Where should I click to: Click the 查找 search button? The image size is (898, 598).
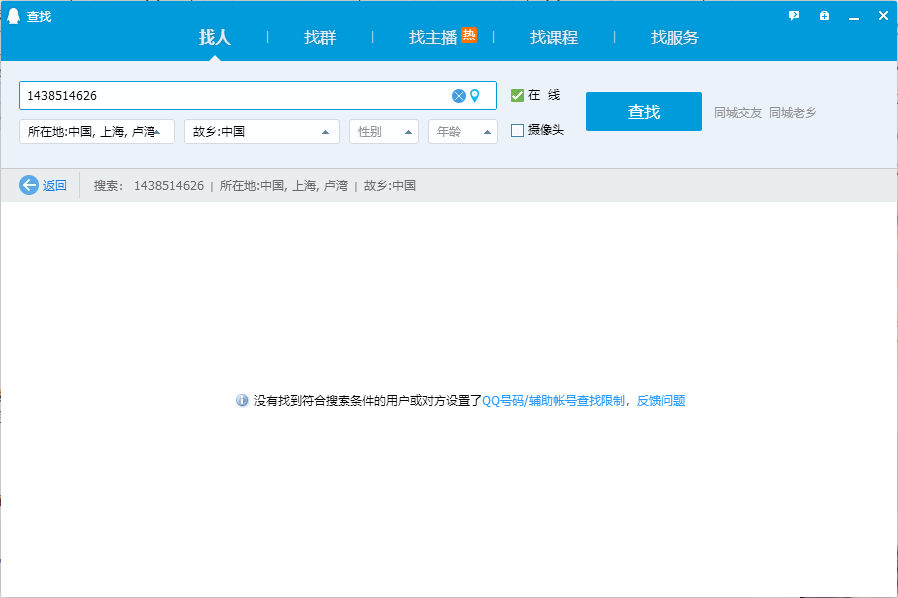point(644,111)
